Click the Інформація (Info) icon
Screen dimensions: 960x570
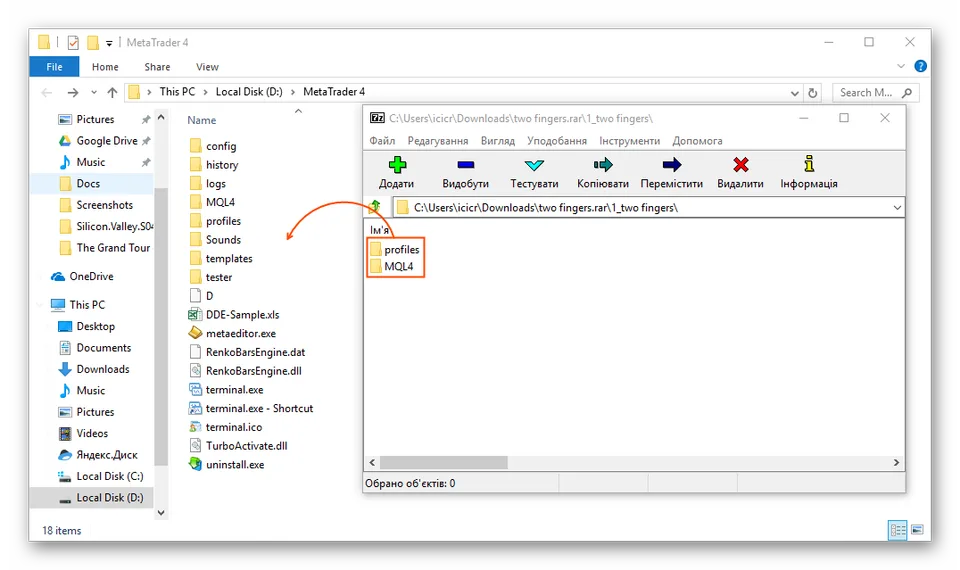pos(809,163)
